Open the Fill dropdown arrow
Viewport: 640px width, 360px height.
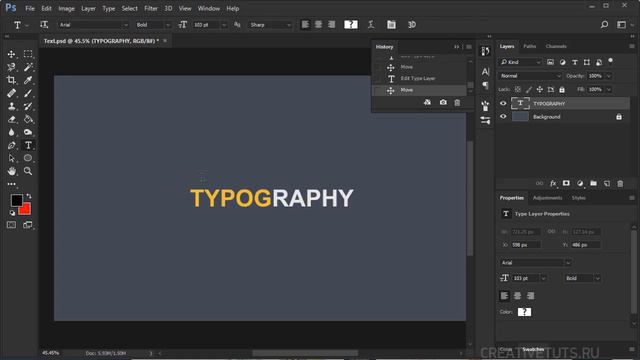609,89
